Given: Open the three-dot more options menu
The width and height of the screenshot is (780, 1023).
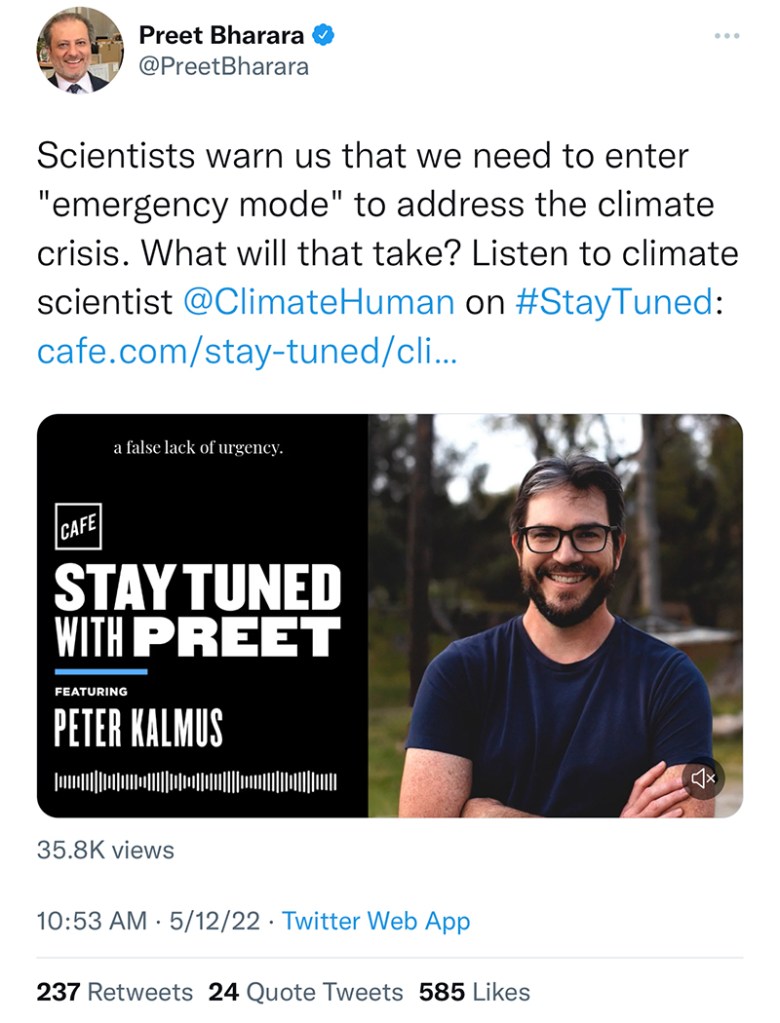Looking at the screenshot, I should [728, 36].
